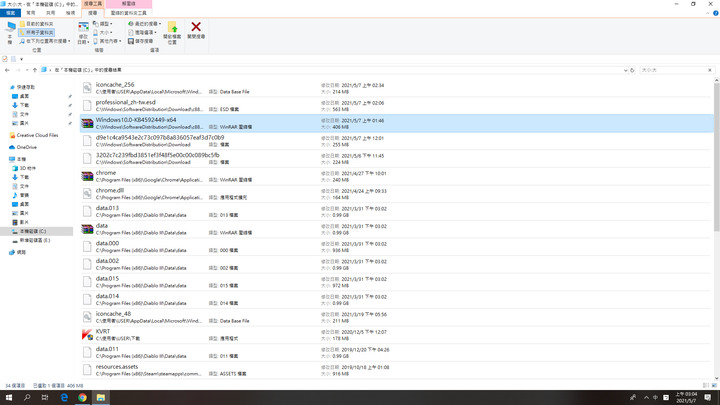Select the data.013 file
This screenshot has height=405, width=720.
(x=397, y=211)
